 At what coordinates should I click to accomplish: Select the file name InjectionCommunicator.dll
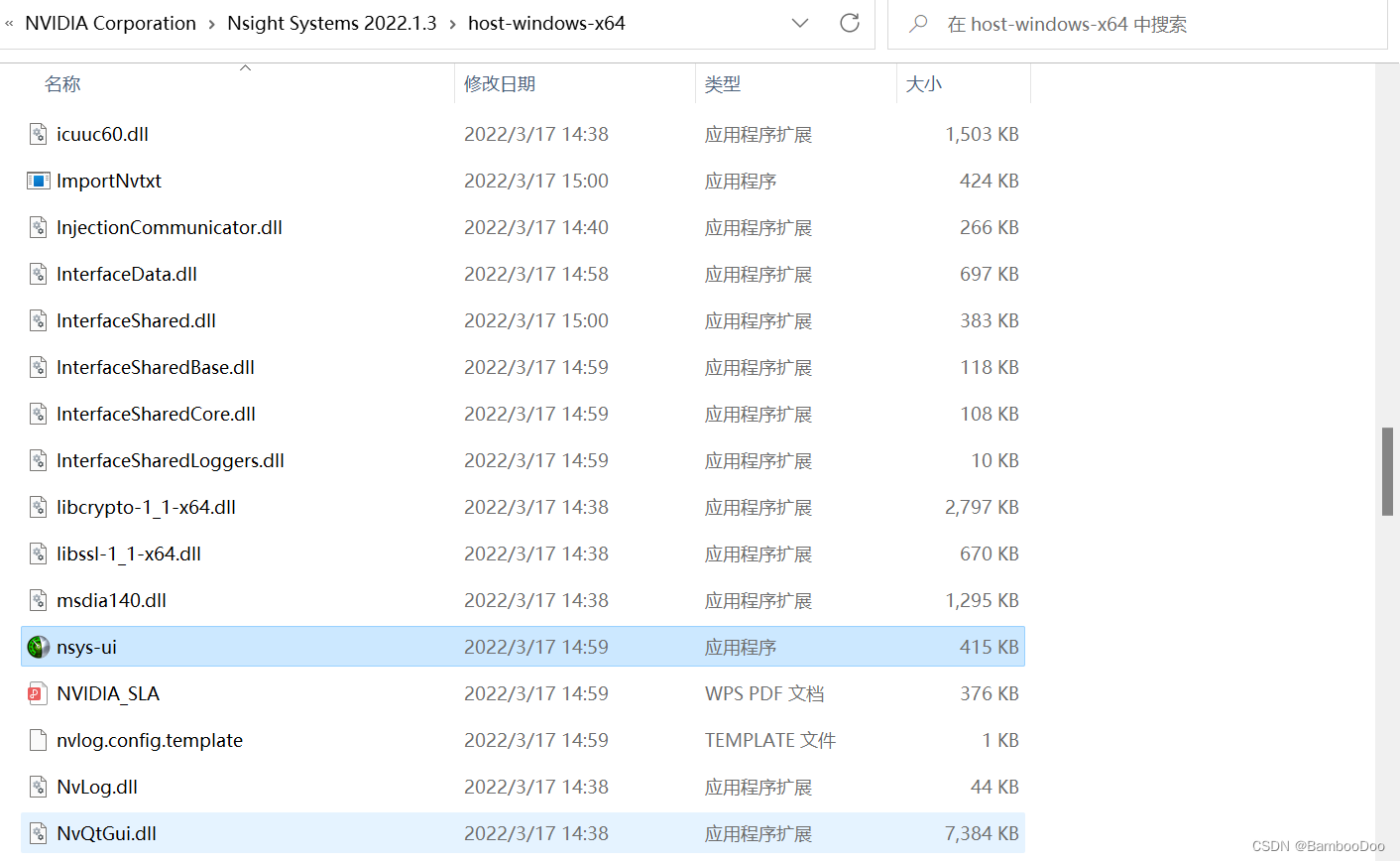(x=170, y=227)
